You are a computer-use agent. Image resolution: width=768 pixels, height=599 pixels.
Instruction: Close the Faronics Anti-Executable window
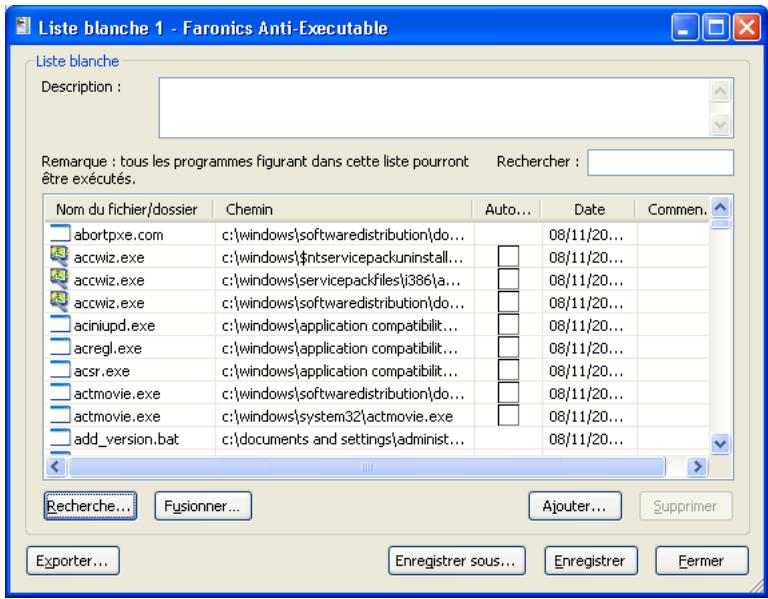pyautogui.click(x=746, y=27)
